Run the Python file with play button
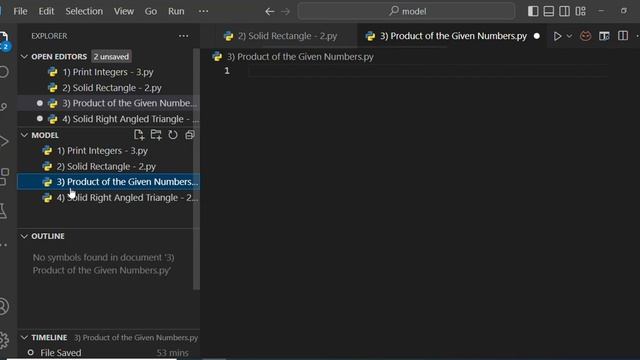The image size is (640, 360). pos(557,36)
